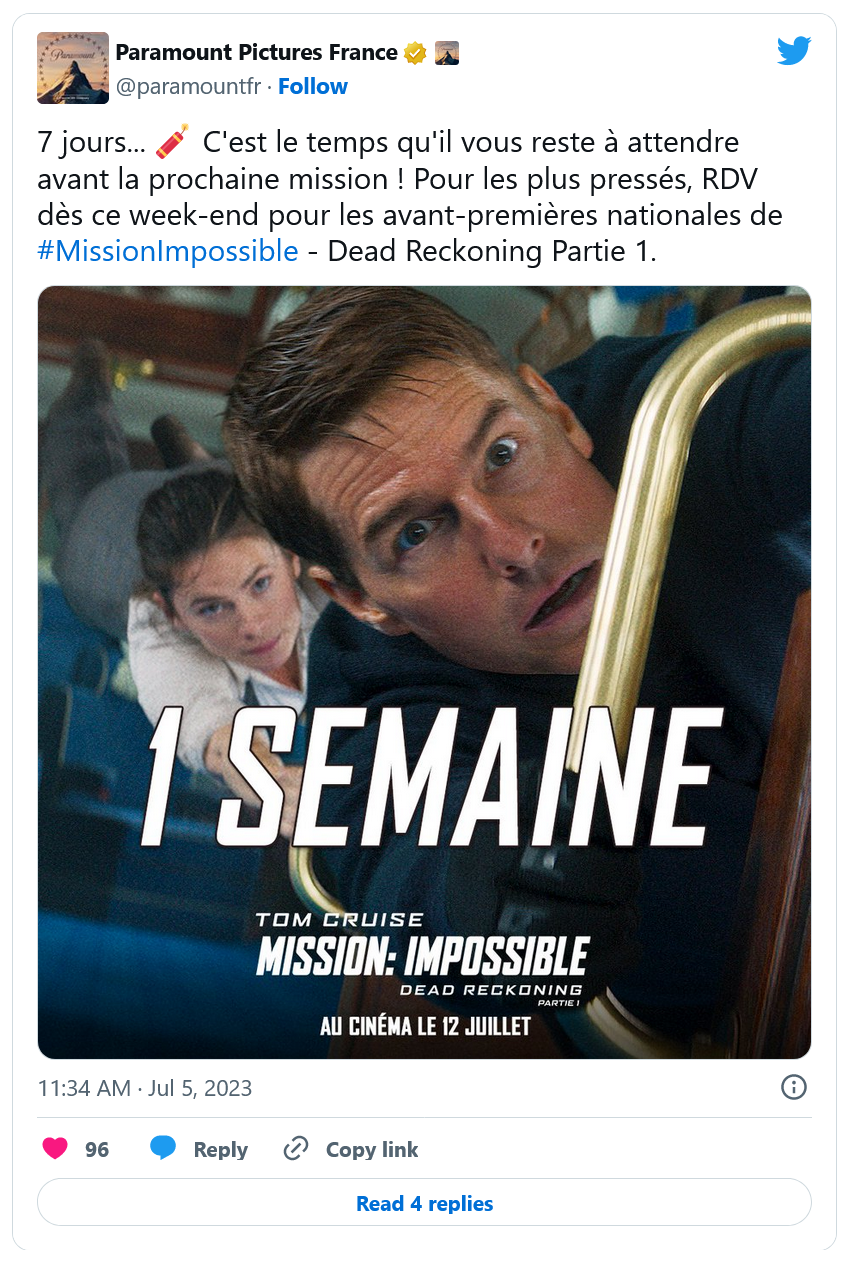Open the Mission: Impossible poster image
This screenshot has width=849, height=1264.
(x=424, y=672)
